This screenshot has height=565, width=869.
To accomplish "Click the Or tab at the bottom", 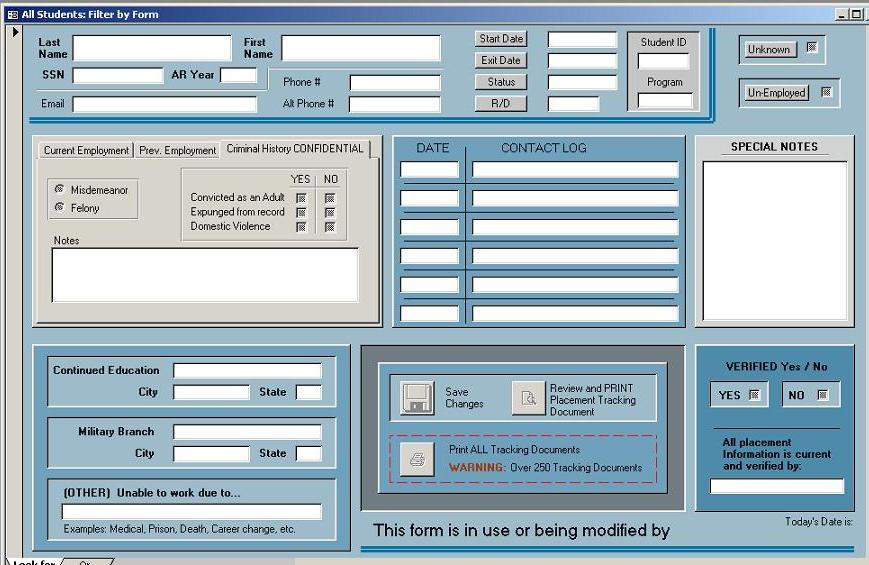I will point(86,562).
